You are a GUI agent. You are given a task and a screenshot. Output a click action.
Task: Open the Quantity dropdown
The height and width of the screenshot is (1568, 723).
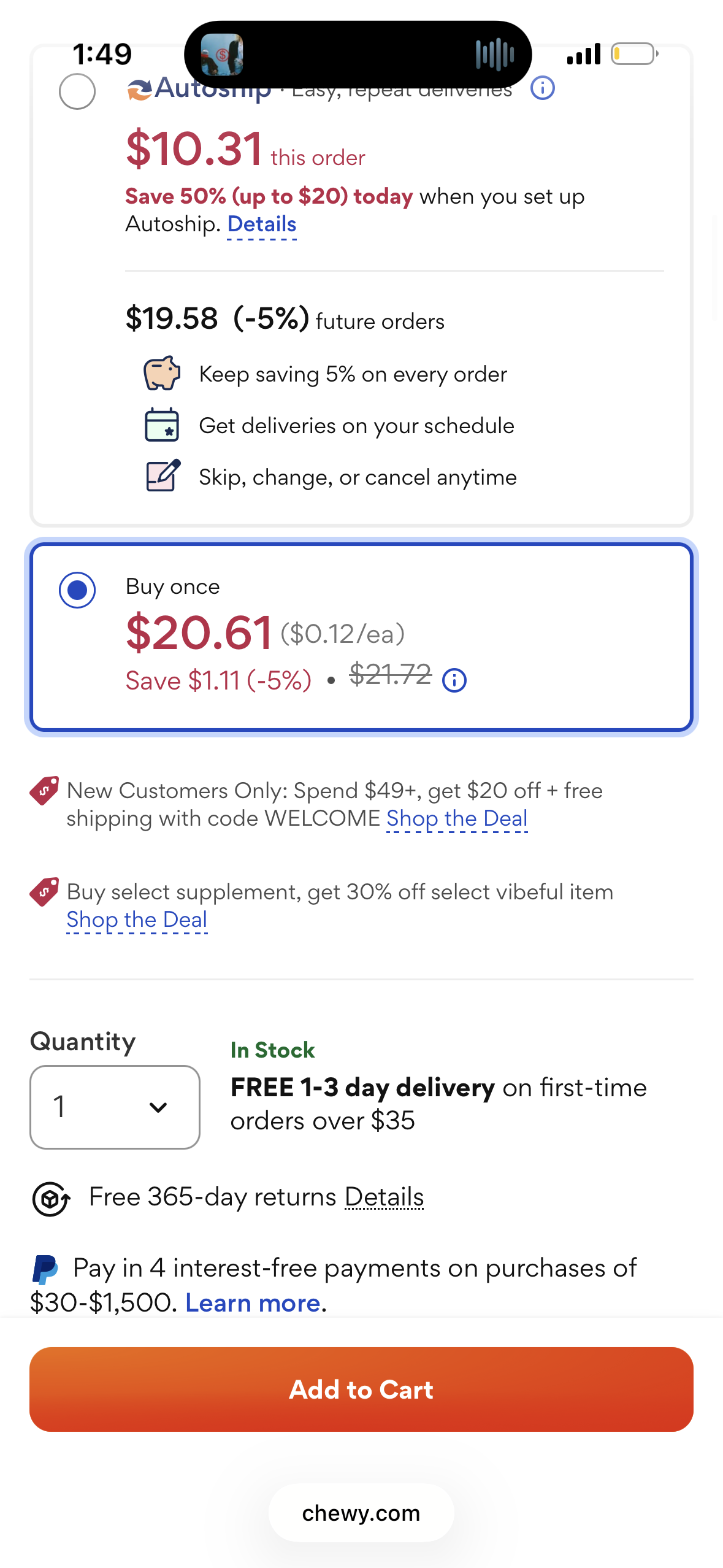click(115, 1107)
